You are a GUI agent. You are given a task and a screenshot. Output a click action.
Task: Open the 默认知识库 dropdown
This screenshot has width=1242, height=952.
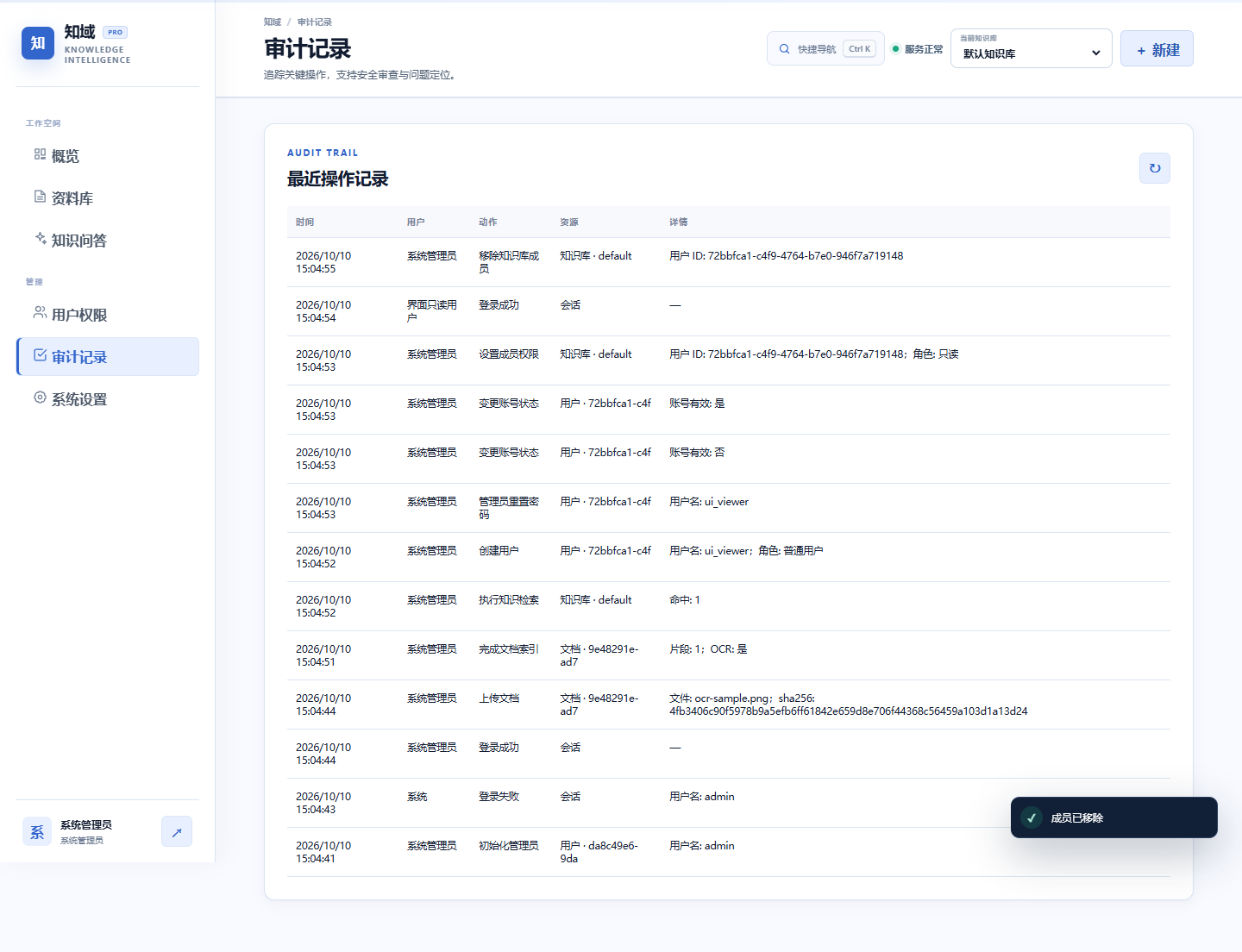(1032, 48)
